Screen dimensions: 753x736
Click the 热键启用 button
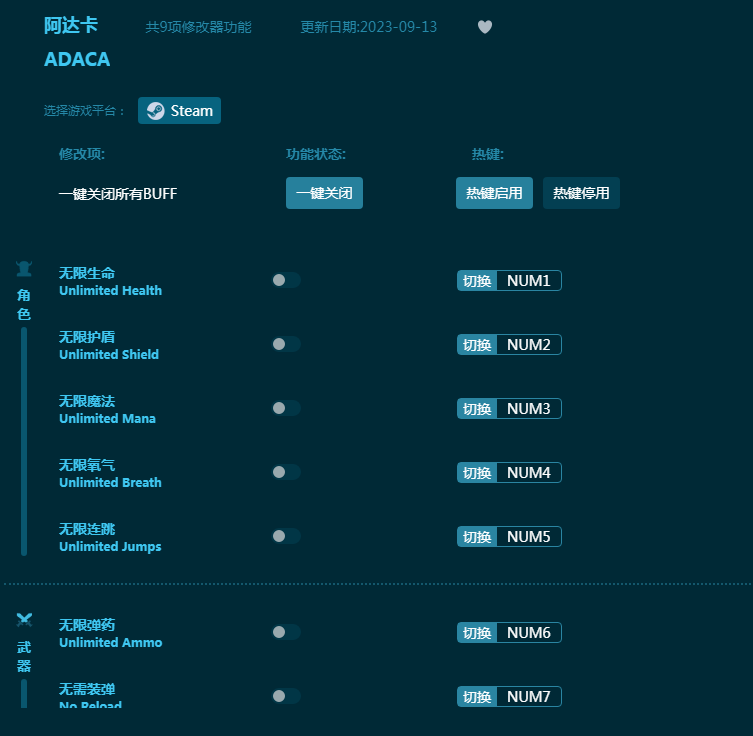494,193
